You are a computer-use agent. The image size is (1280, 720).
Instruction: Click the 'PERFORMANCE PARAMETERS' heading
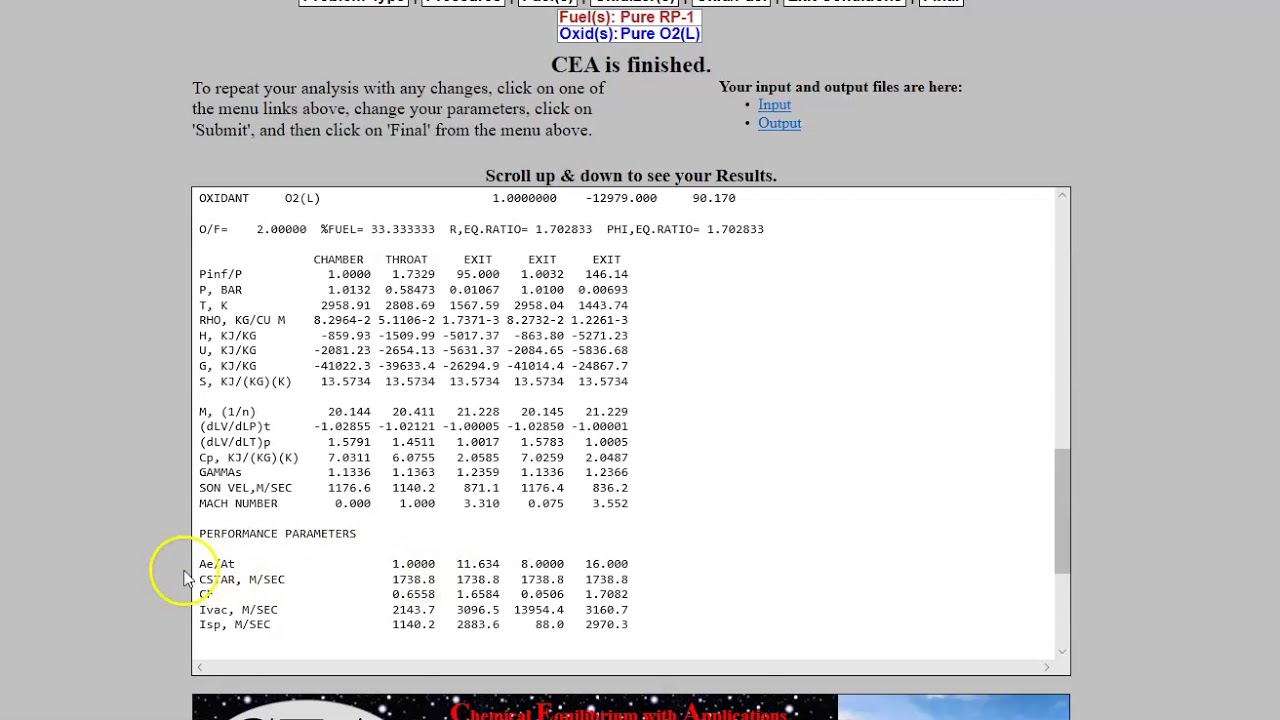(x=277, y=534)
